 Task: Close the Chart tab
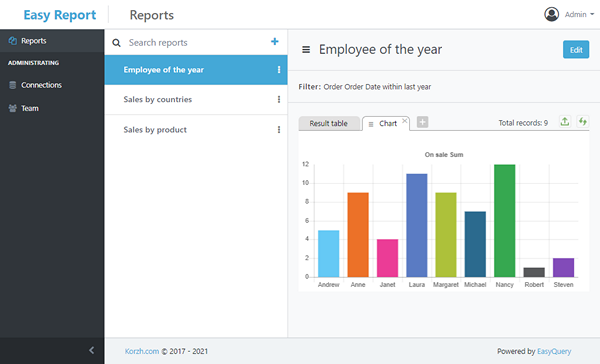pyautogui.click(x=404, y=121)
